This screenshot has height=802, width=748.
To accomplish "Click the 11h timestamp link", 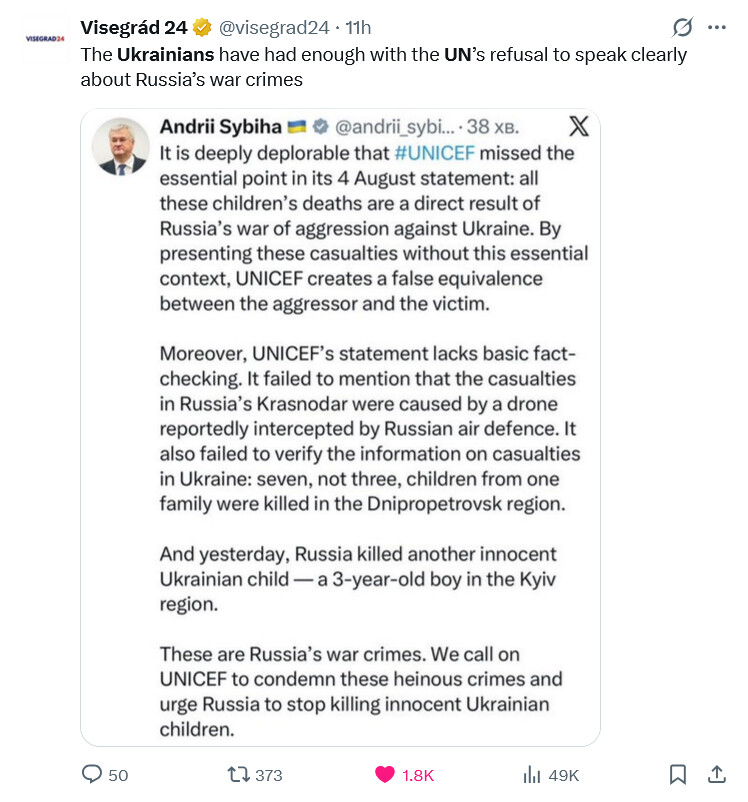I will [358, 28].
